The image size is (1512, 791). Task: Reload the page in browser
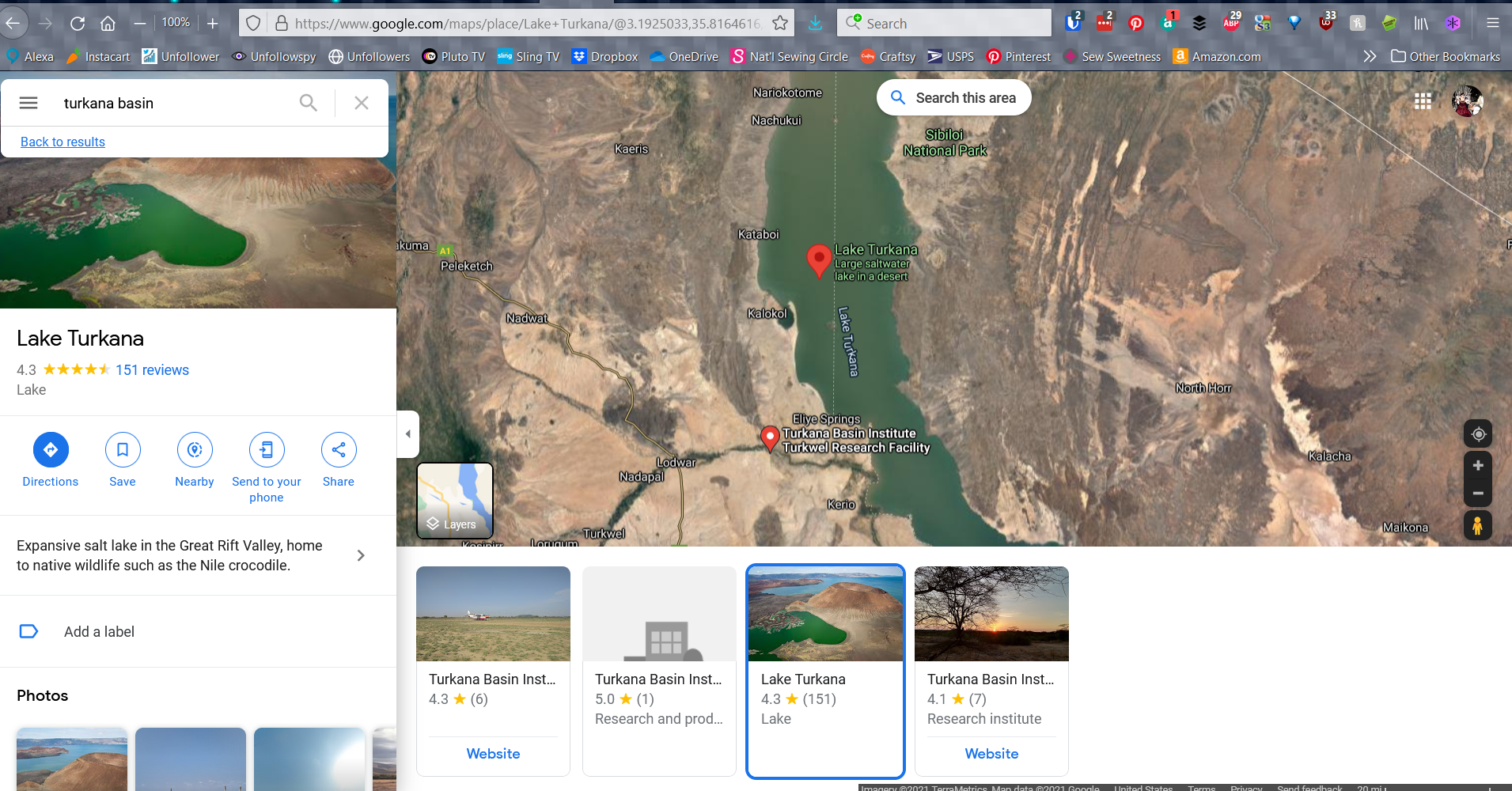(78, 24)
